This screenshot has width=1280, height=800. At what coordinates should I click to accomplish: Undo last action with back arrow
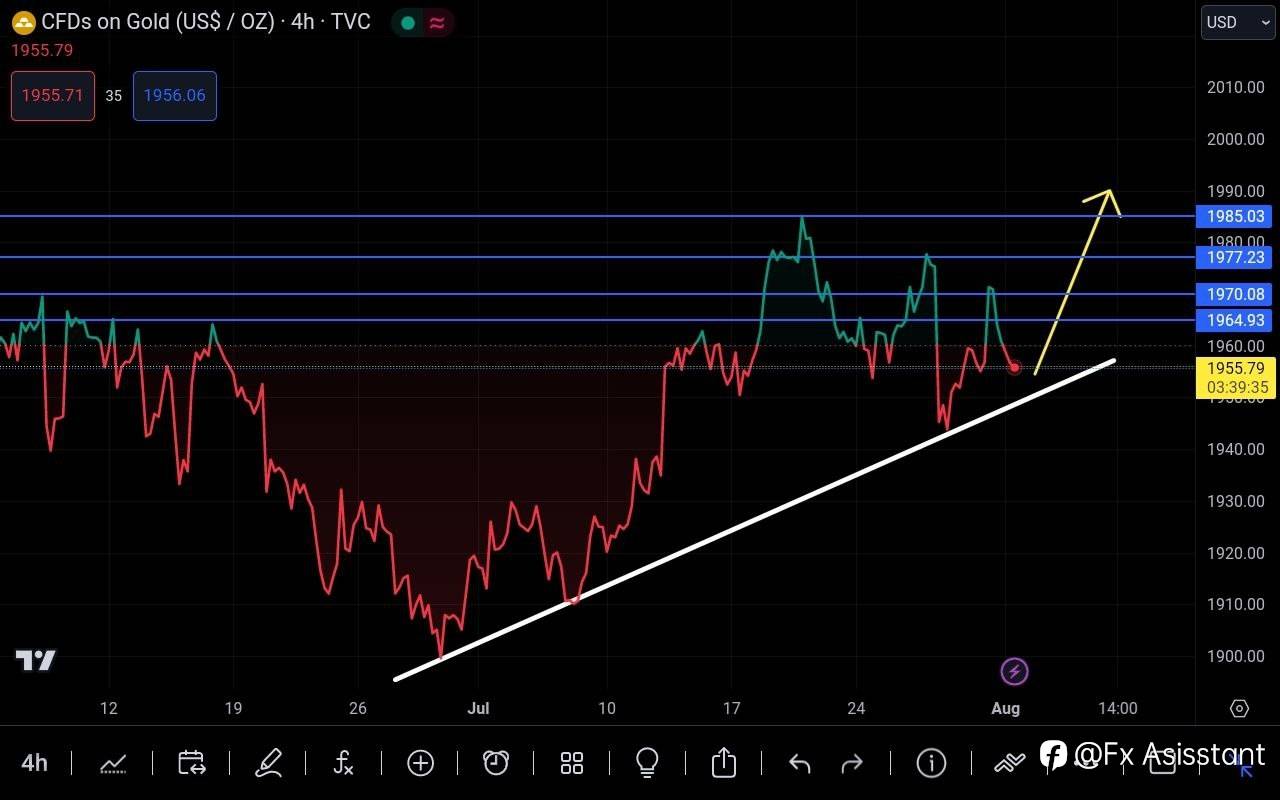click(799, 764)
